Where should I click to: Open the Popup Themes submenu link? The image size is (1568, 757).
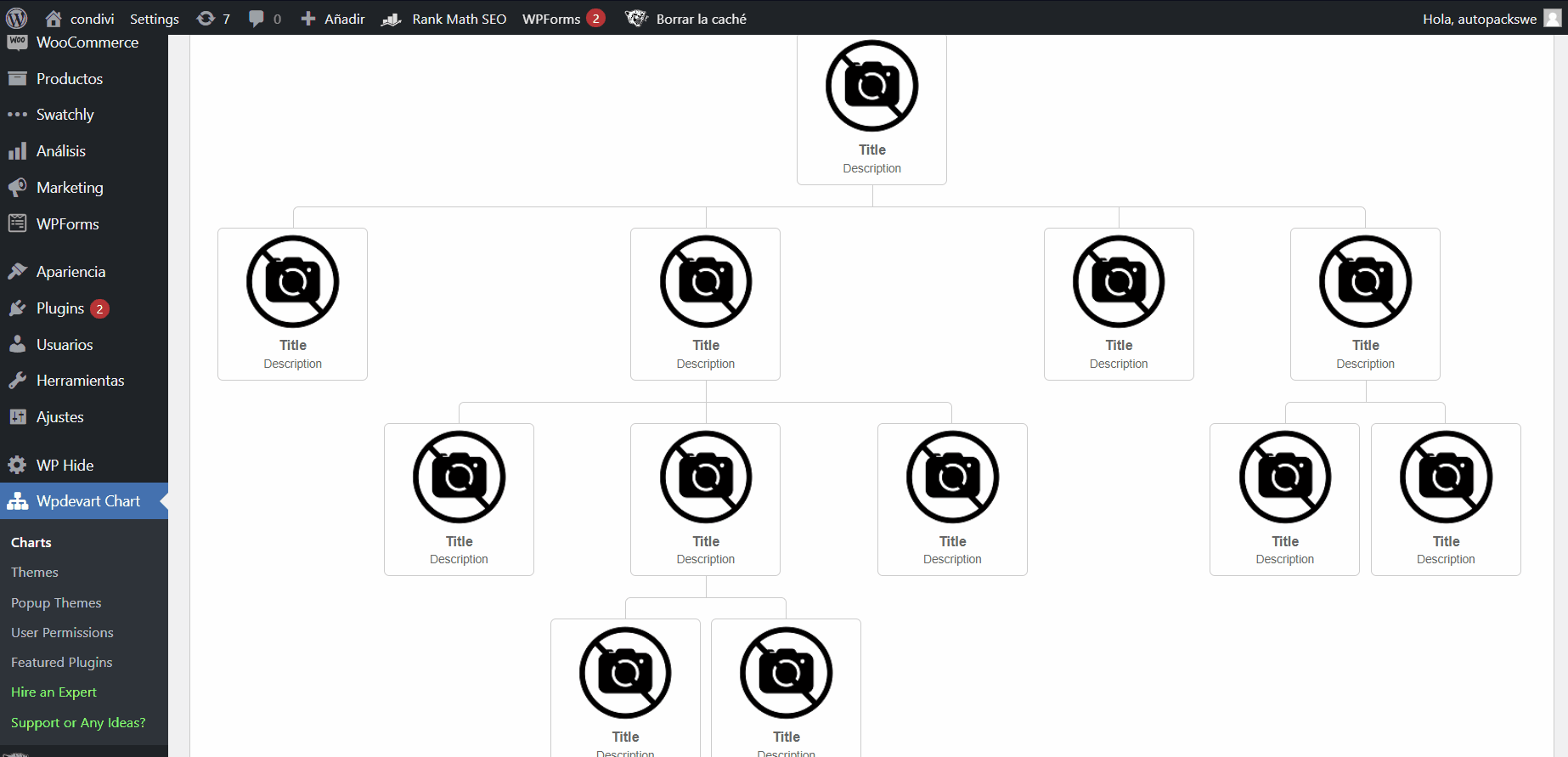[x=56, y=602]
